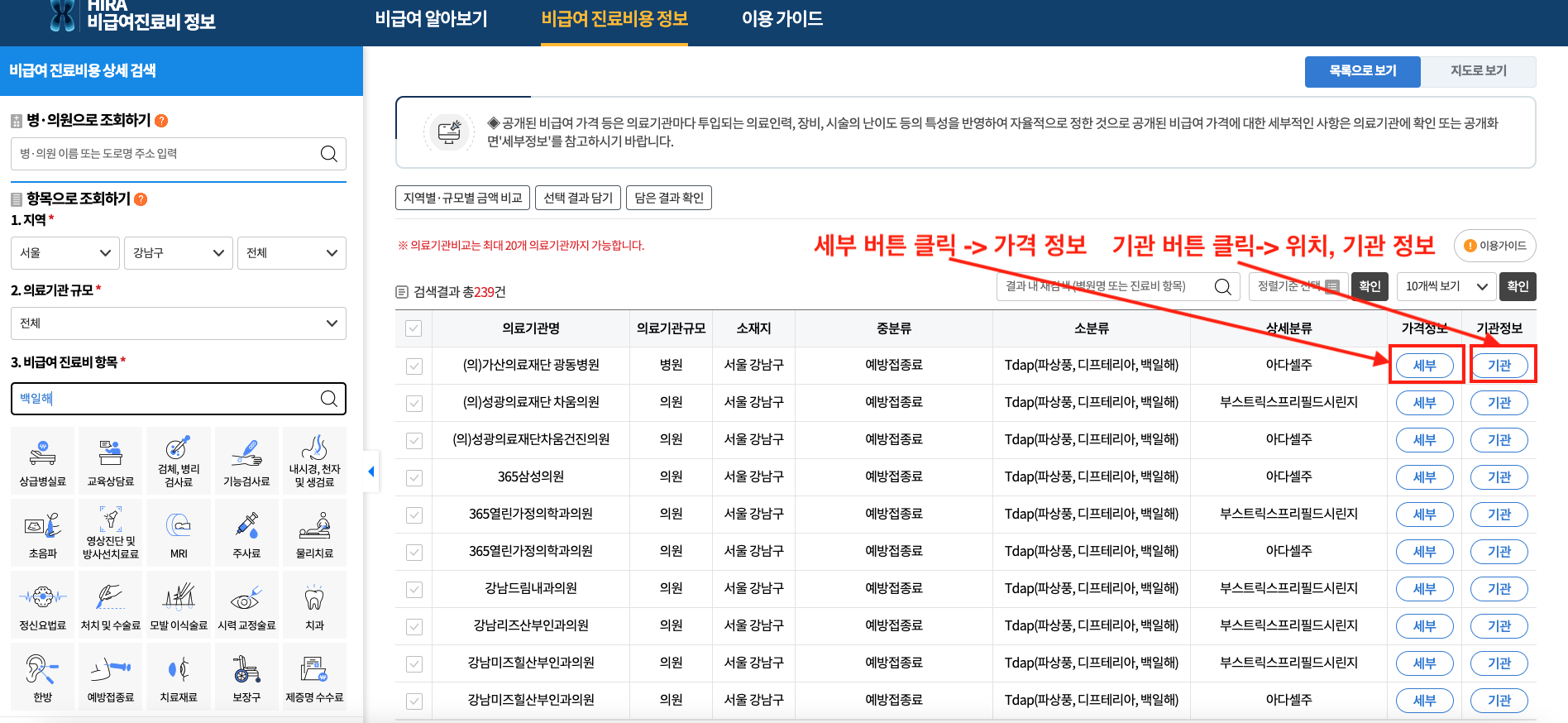Open the 비급여 알아보기 menu
Screen dimensions: 1568x723
tap(431, 19)
